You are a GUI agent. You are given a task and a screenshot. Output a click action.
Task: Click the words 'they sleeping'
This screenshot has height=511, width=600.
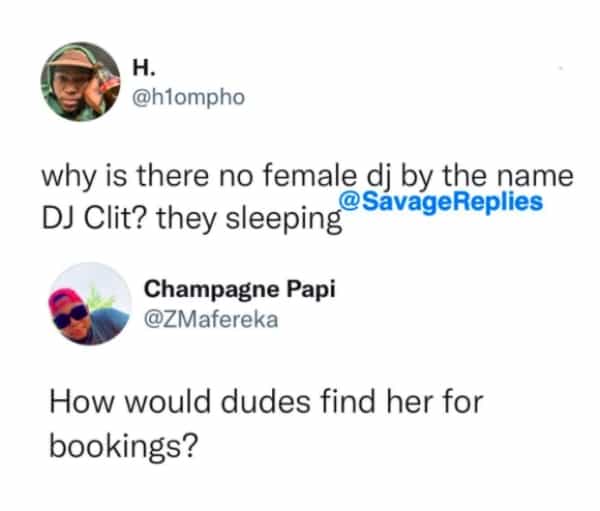(x=249, y=219)
